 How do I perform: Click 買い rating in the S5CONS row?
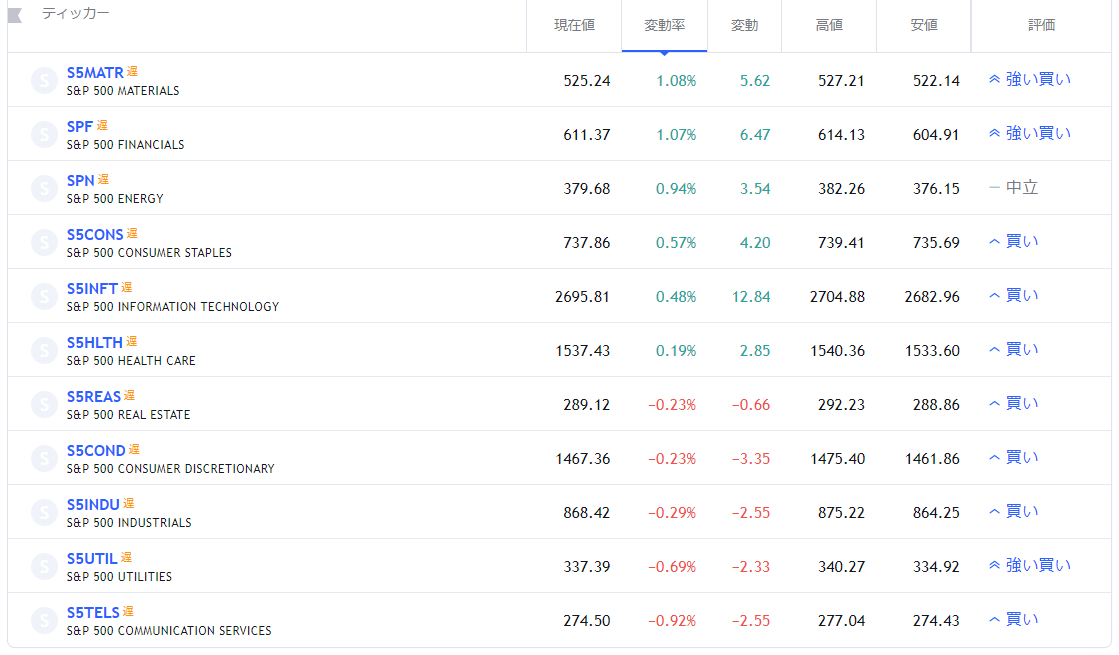click(x=1013, y=242)
